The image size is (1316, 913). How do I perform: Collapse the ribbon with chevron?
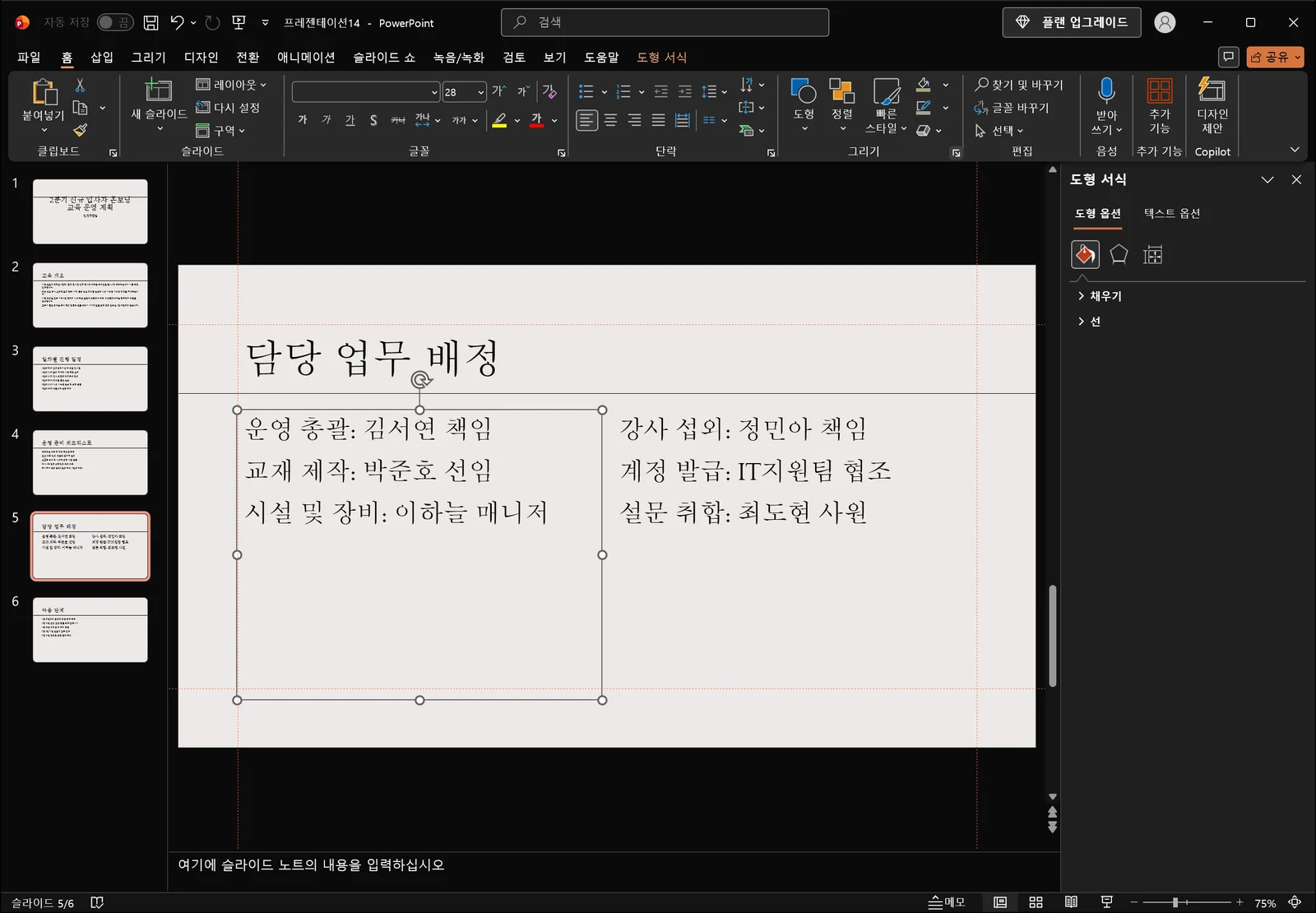(1295, 150)
